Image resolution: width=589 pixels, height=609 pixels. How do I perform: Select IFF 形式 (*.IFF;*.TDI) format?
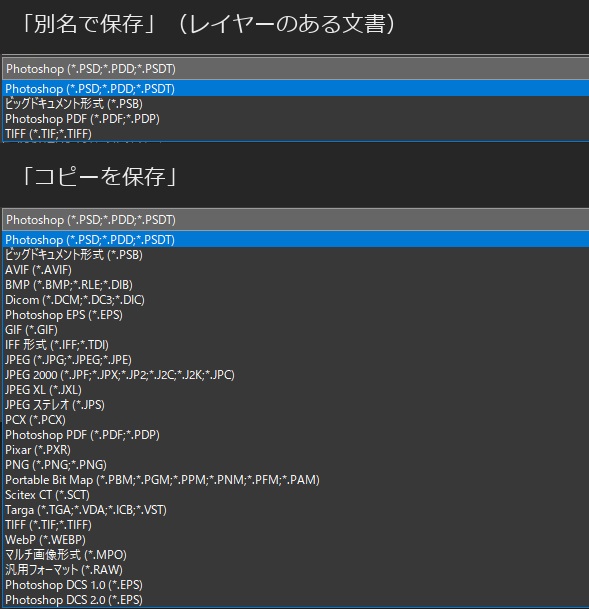pyautogui.click(x=296, y=345)
